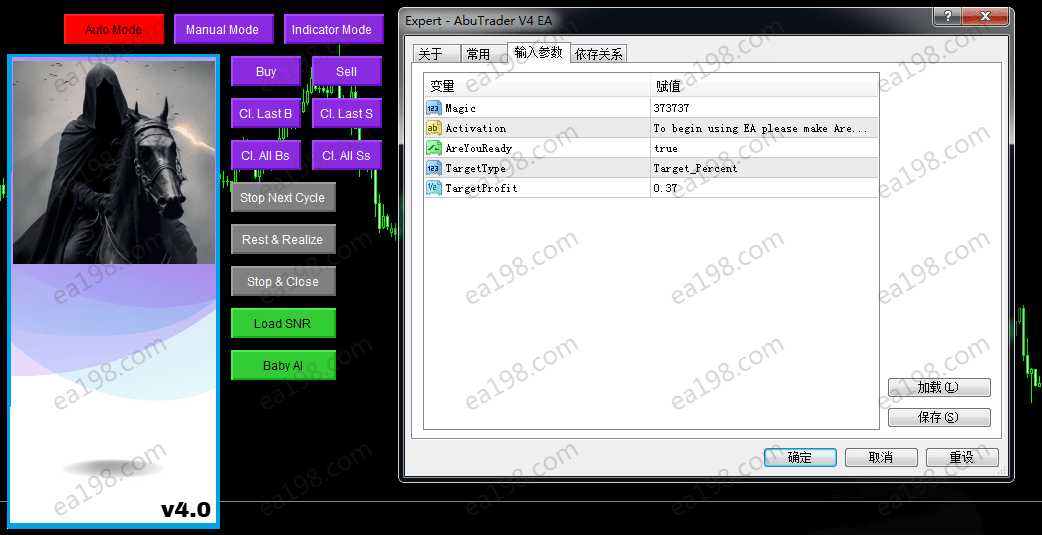The width and height of the screenshot is (1042, 535).
Task: Select the 依存关系 tab
Action: point(599,54)
